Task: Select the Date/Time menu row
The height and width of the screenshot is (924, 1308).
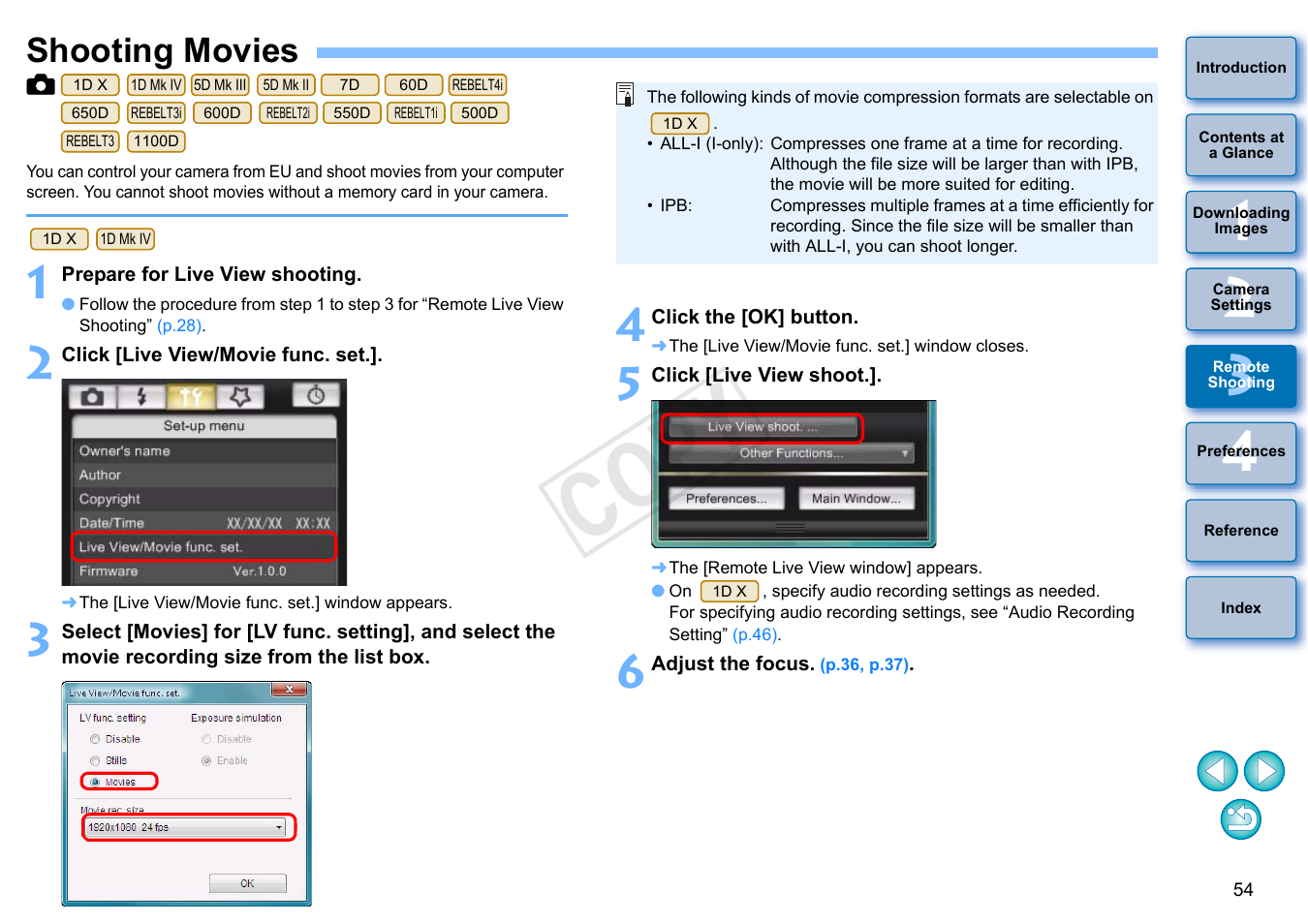Action: (204, 523)
